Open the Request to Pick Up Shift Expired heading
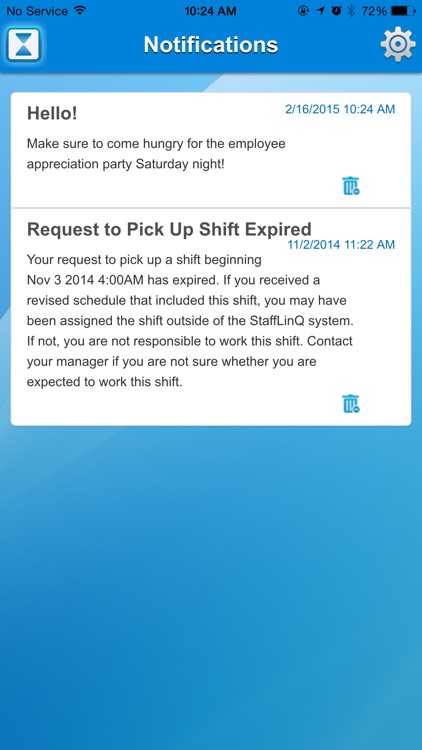 click(x=169, y=229)
